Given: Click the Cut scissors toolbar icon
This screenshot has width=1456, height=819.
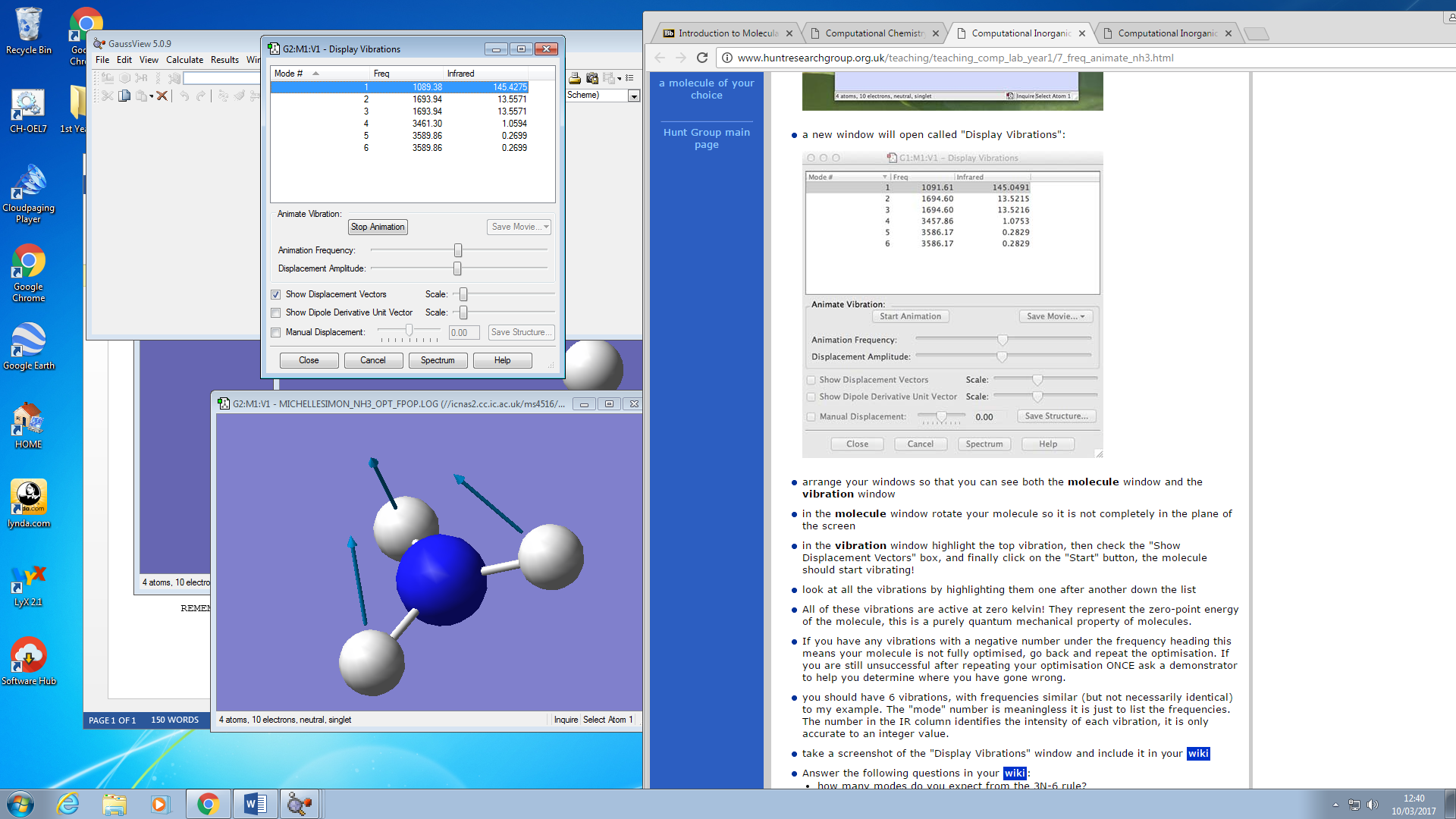Looking at the screenshot, I should coord(107,96).
